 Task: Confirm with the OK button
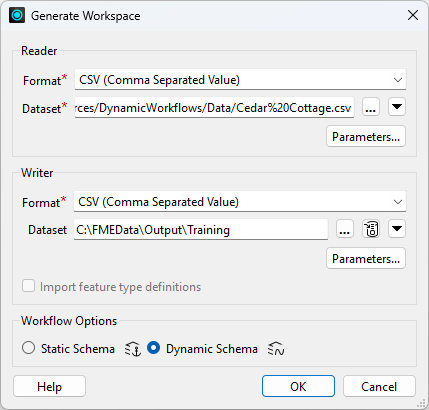[x=298, y=386]
